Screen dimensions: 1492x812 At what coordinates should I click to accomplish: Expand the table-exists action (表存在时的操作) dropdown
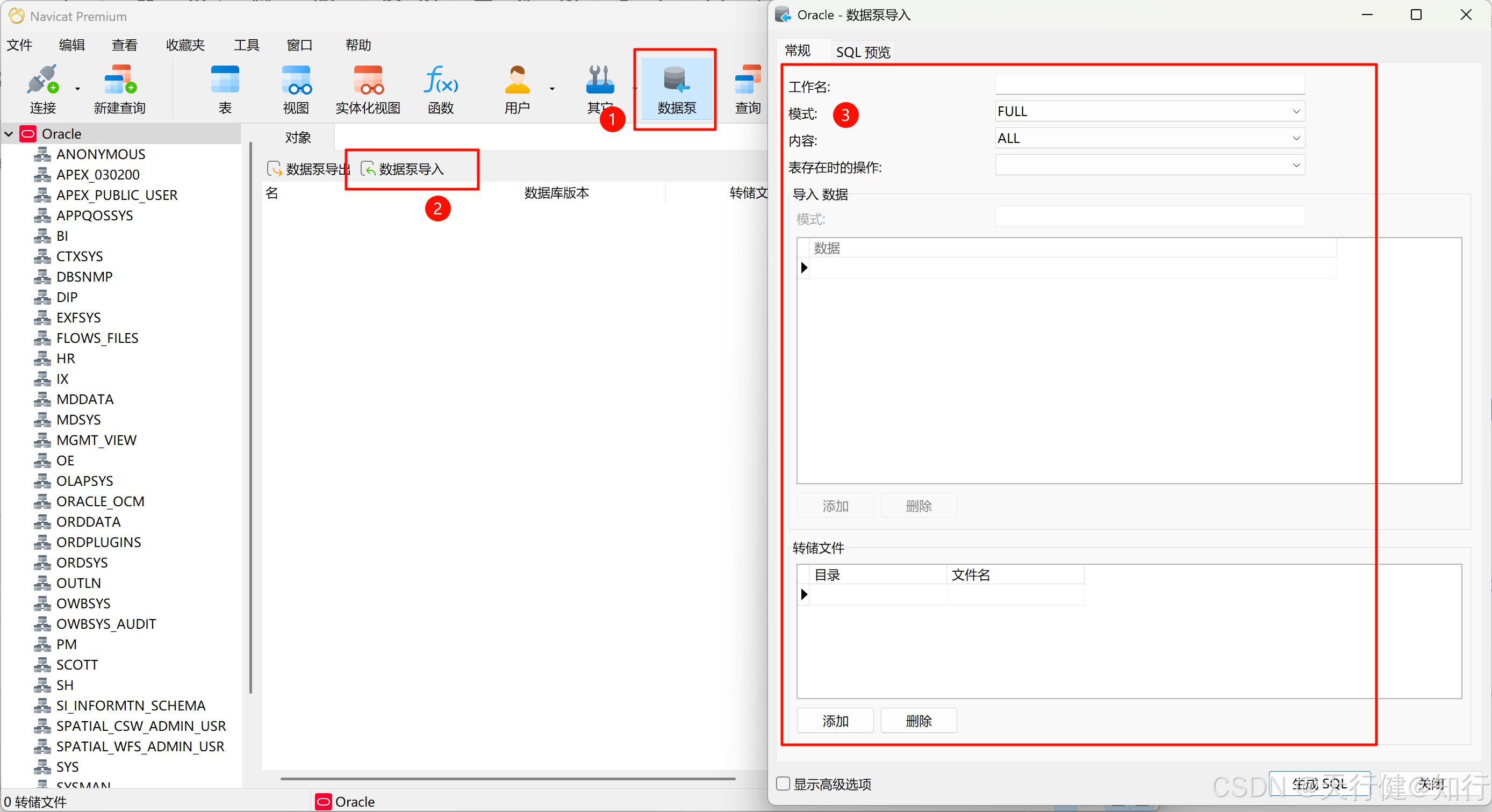point(1149,166)
